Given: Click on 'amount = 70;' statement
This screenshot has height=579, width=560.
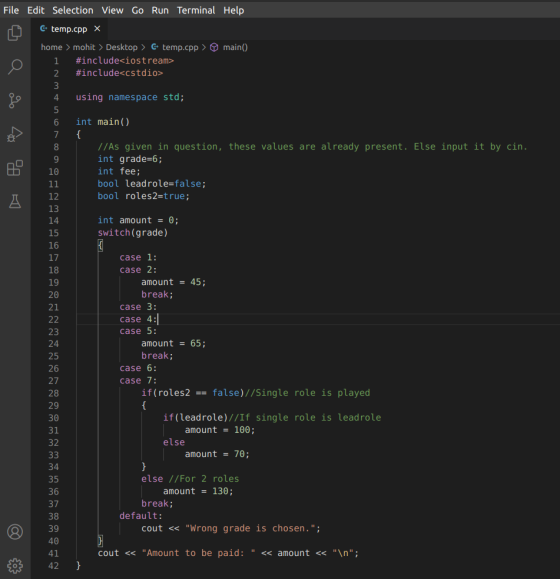Looking at the screenshot, I should (x=217, y=454).
